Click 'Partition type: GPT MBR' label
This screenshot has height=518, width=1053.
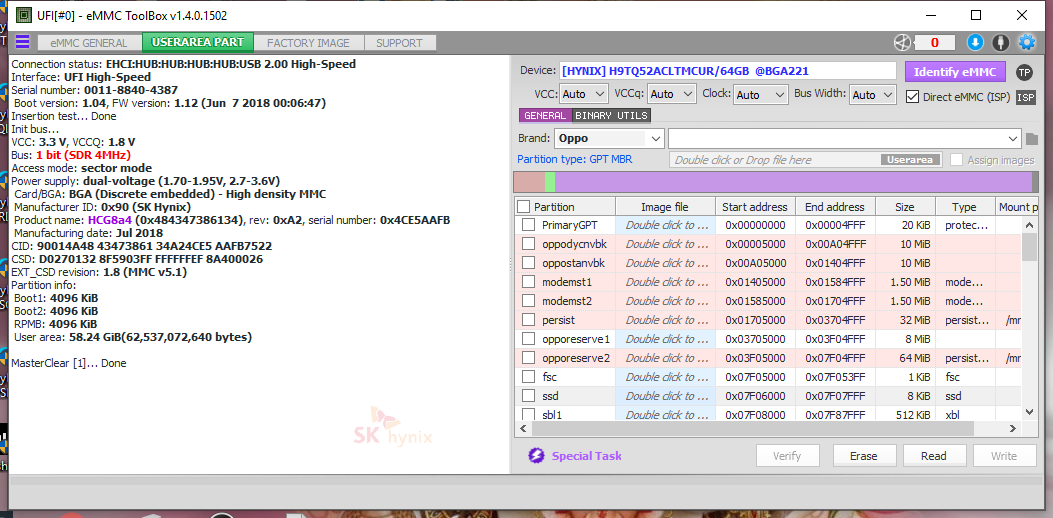(574, 159)
